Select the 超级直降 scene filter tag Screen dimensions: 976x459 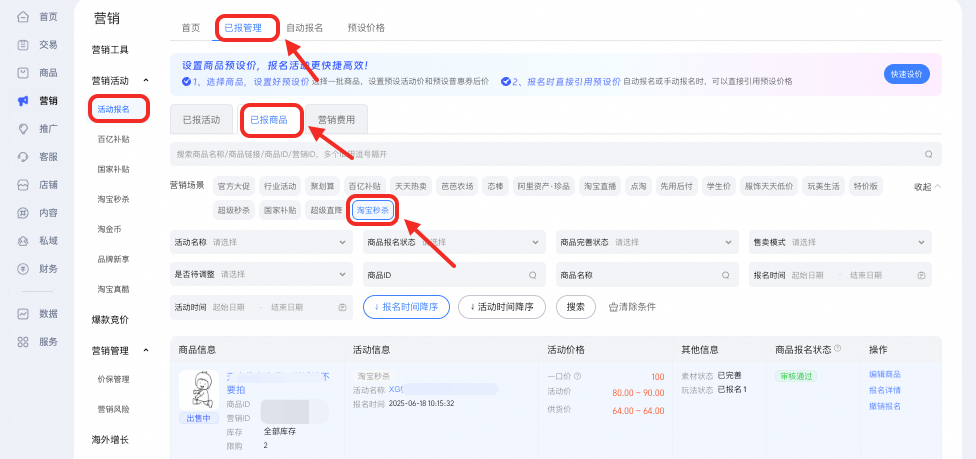[x=326, y=211]
